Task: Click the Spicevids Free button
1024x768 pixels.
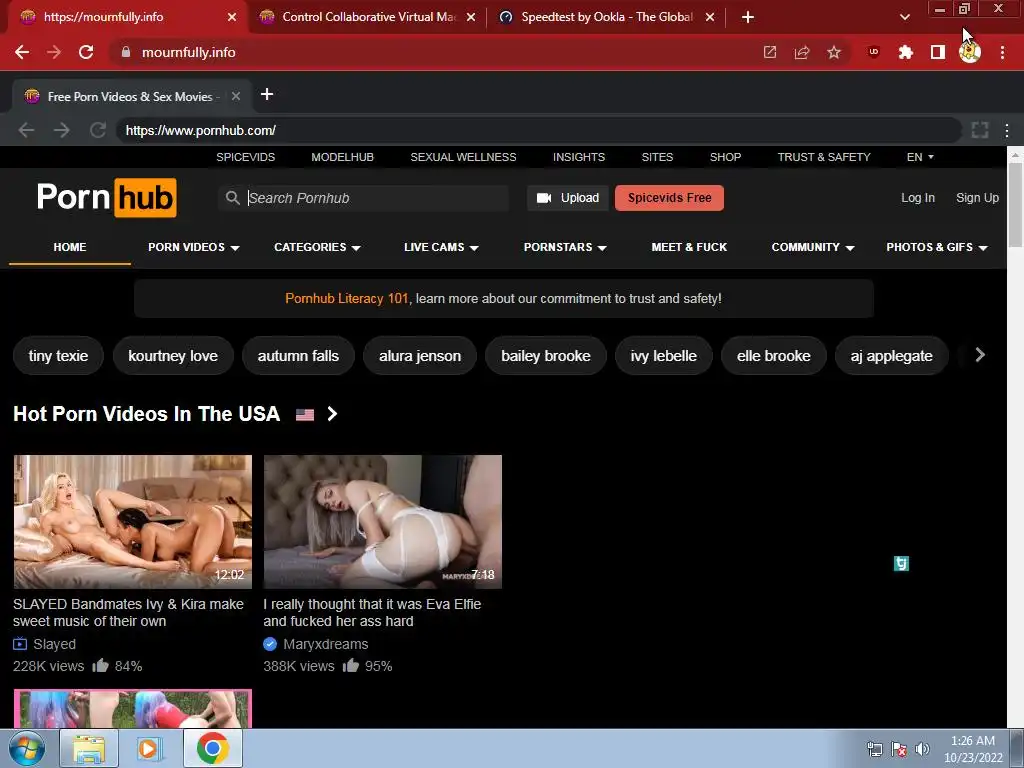Action: 669,198
